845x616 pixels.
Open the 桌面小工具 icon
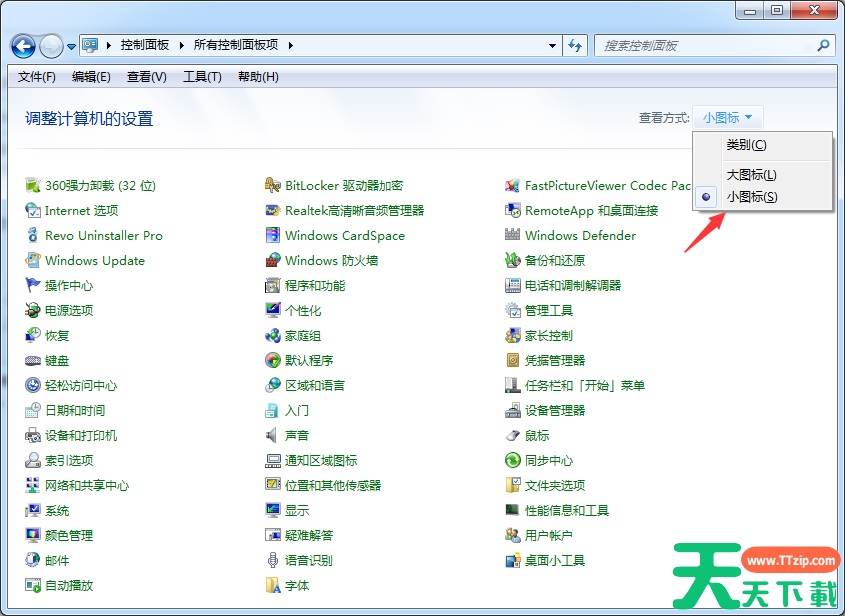click(x=512, y=560)
